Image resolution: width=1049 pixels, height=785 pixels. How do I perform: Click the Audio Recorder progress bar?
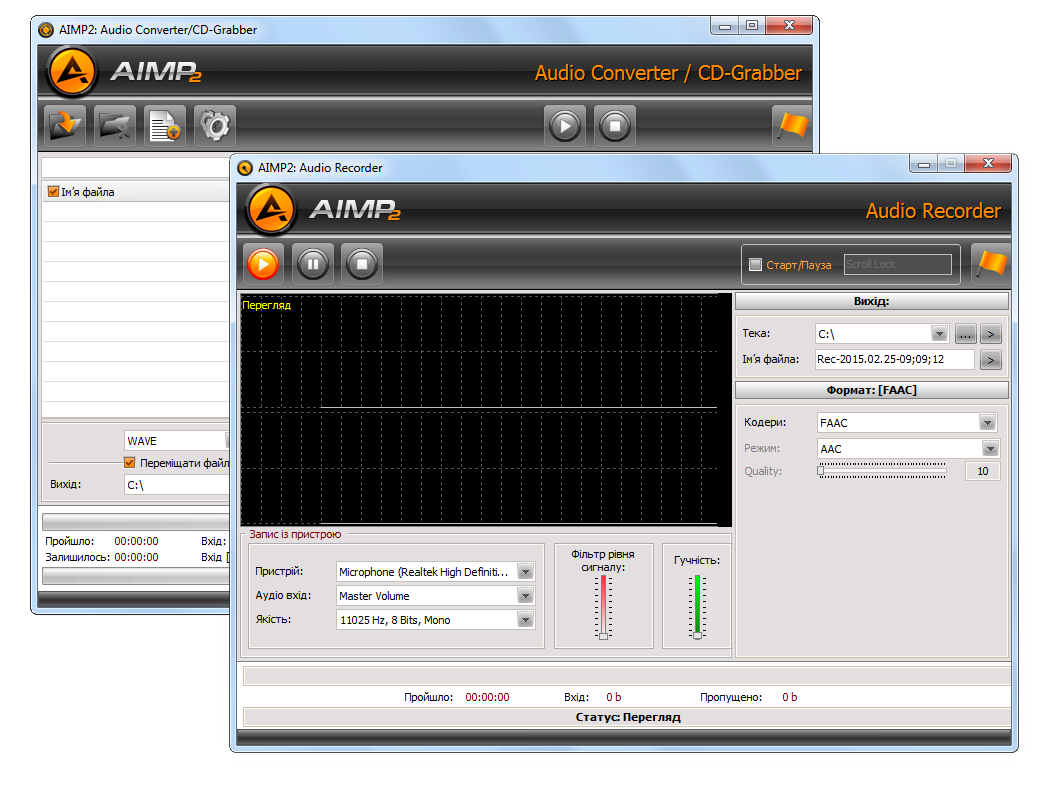click(x=627, y=676)
